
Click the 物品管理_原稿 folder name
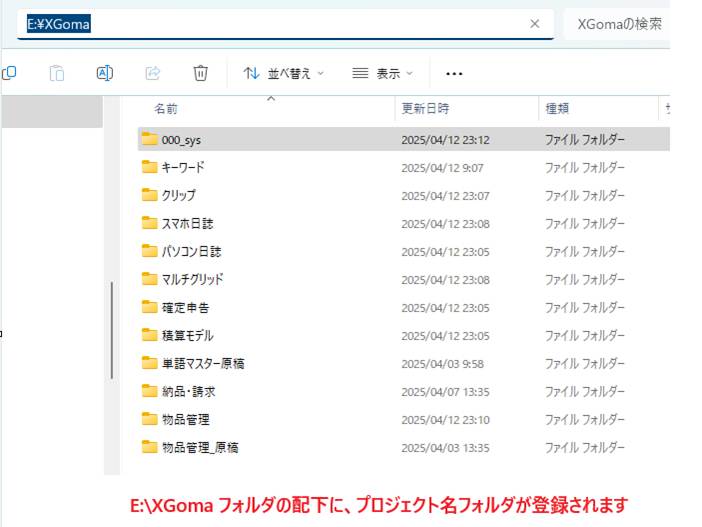coord(200,447)
